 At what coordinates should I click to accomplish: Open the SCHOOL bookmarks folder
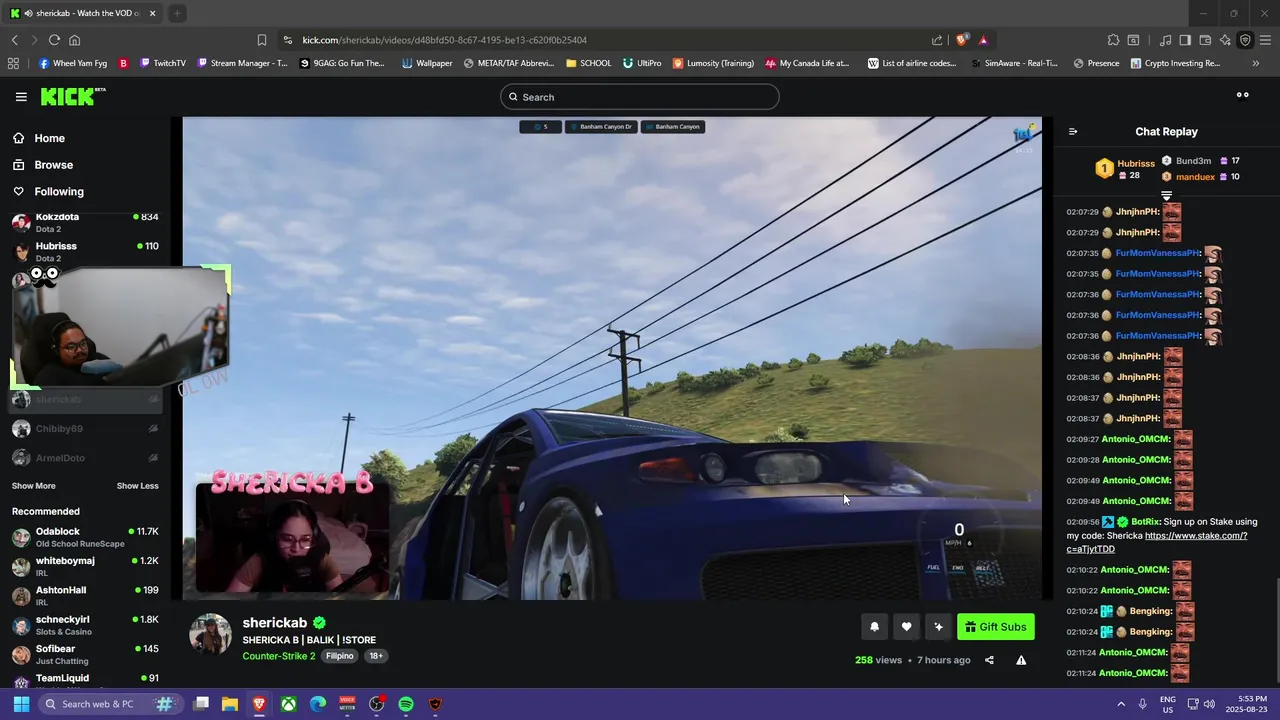[x=588, y=63]
